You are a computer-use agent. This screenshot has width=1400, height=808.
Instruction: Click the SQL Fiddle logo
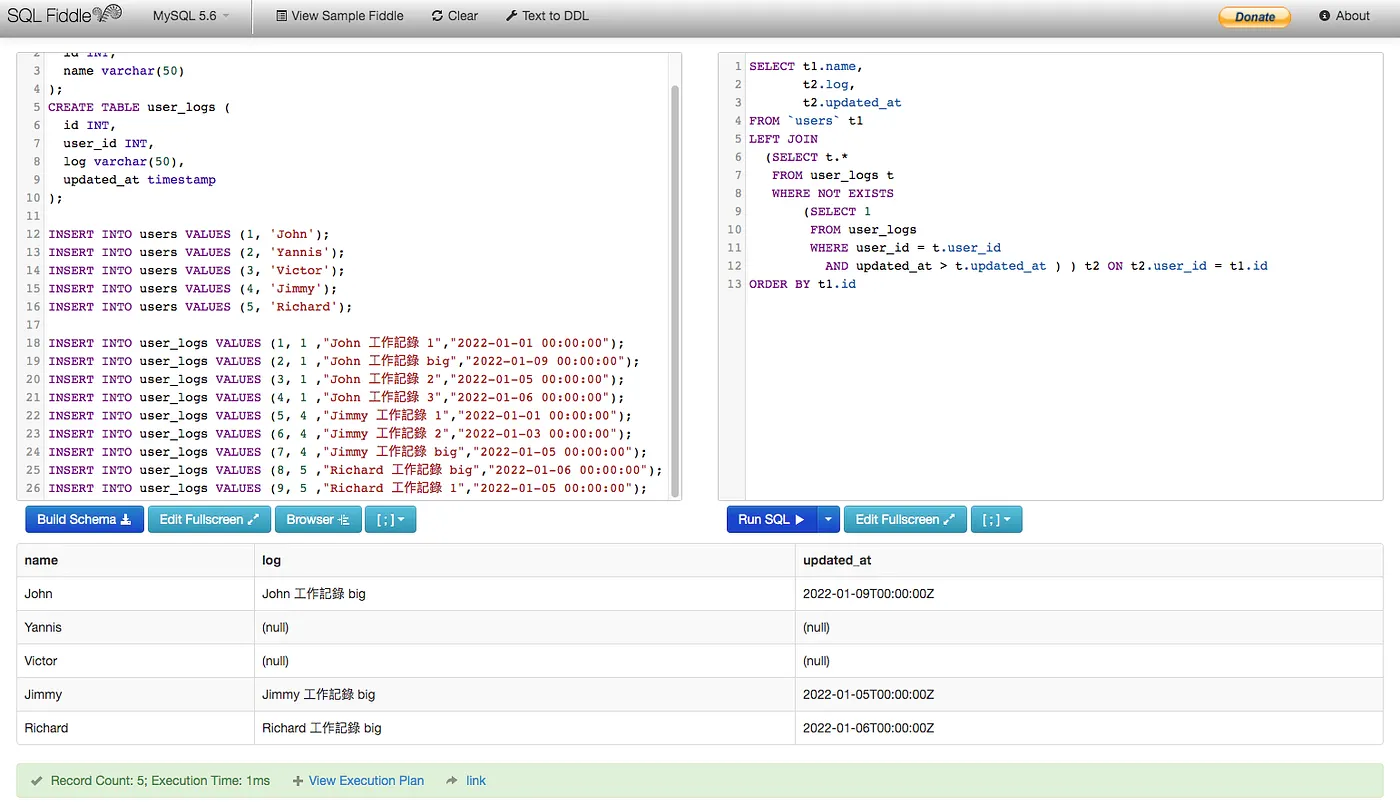[65, 15]
